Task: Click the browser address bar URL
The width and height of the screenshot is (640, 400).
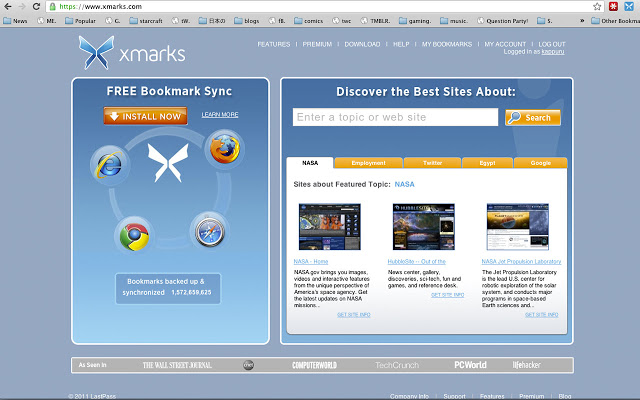Action: [101, 7]
